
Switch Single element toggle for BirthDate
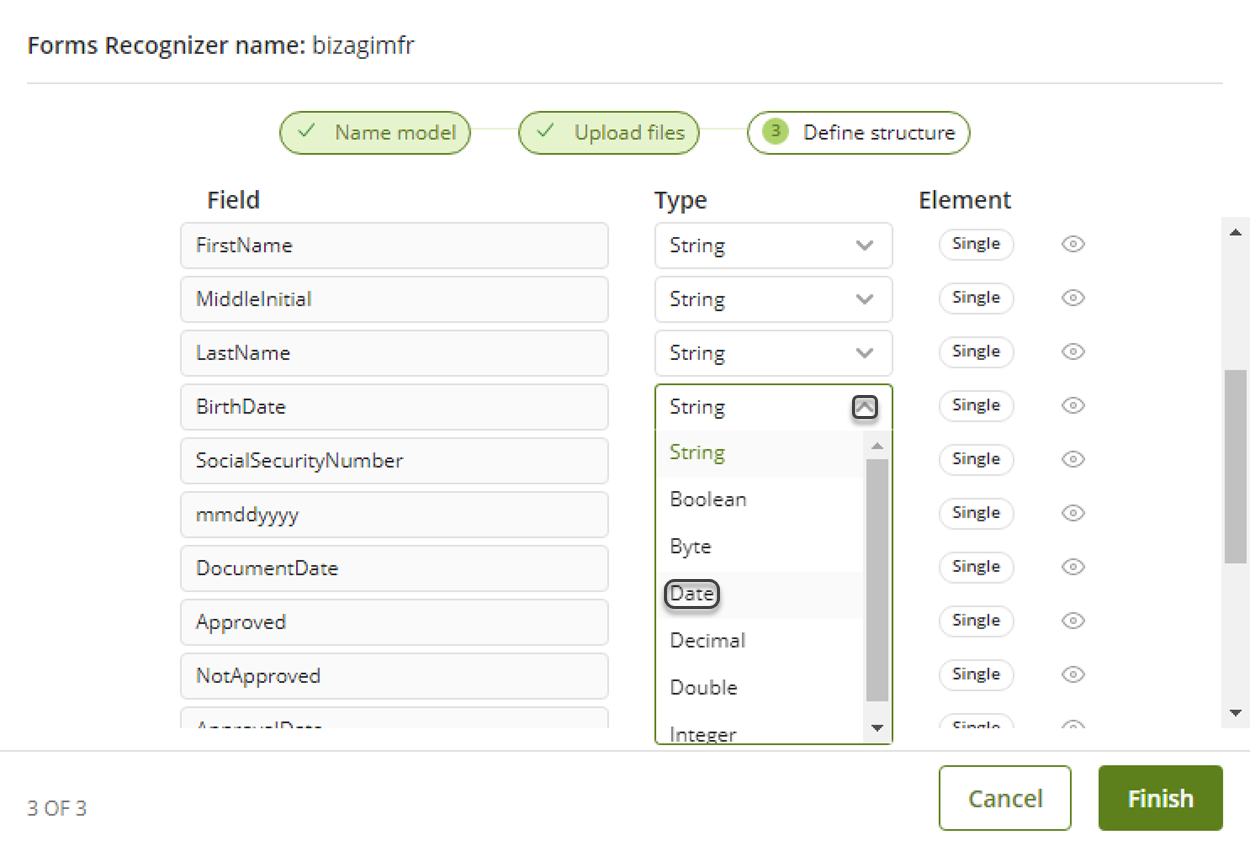coord(976,406)
